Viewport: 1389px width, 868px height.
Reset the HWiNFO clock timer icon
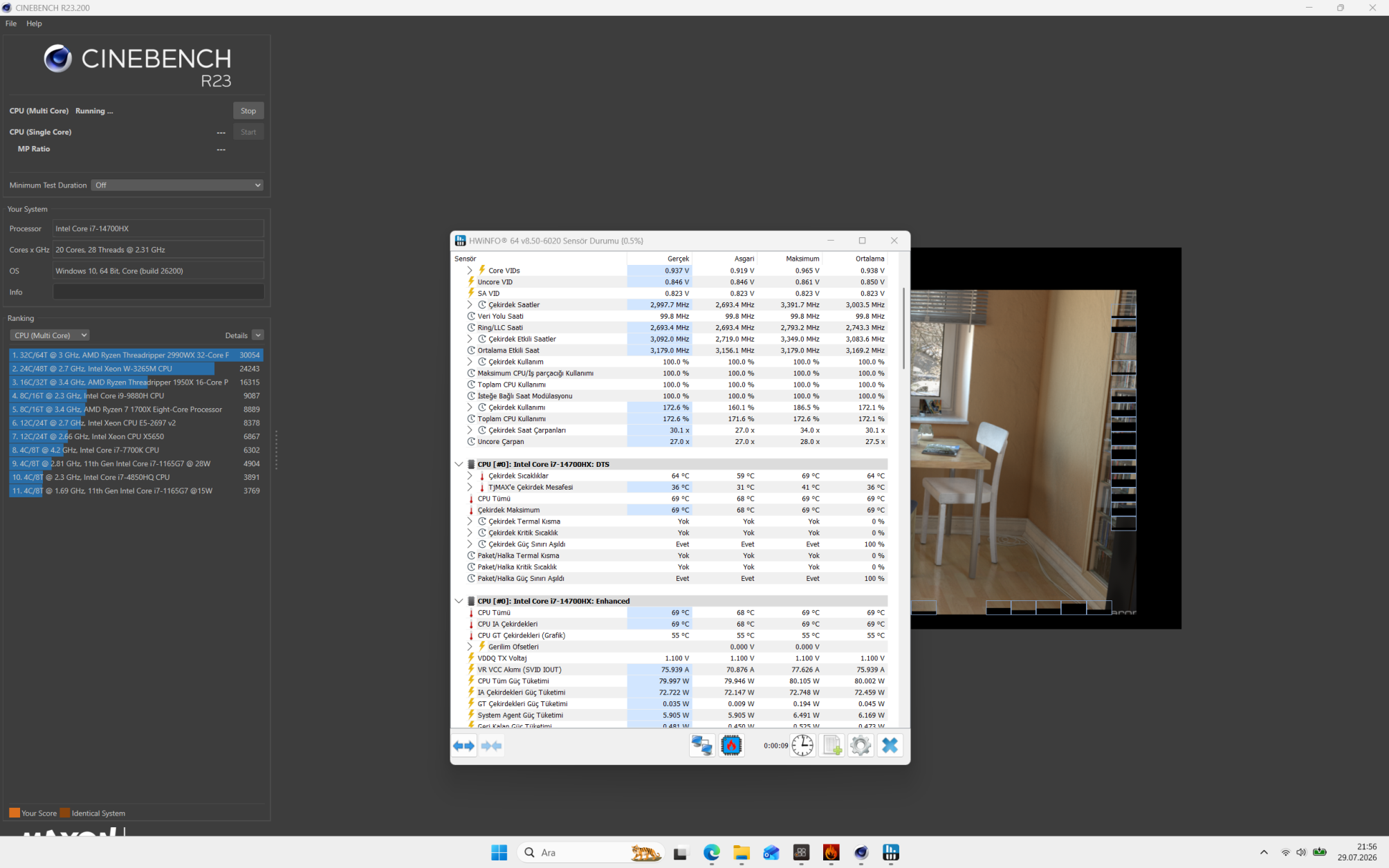pyautogui.click(x=802, y=746)
